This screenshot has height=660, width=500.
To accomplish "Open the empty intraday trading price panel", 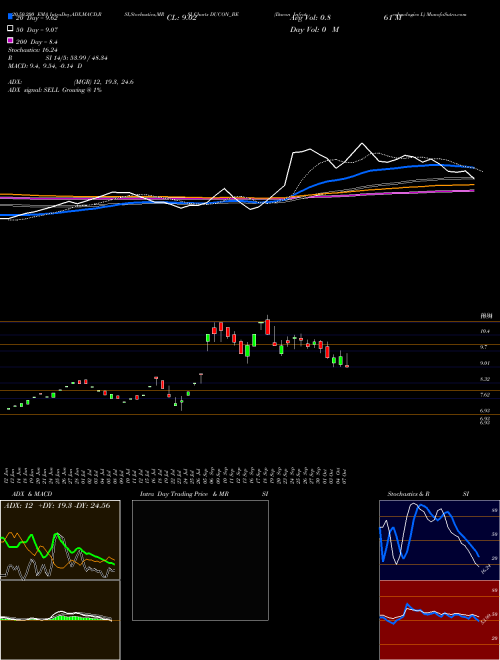I will [x=200, y=560].
